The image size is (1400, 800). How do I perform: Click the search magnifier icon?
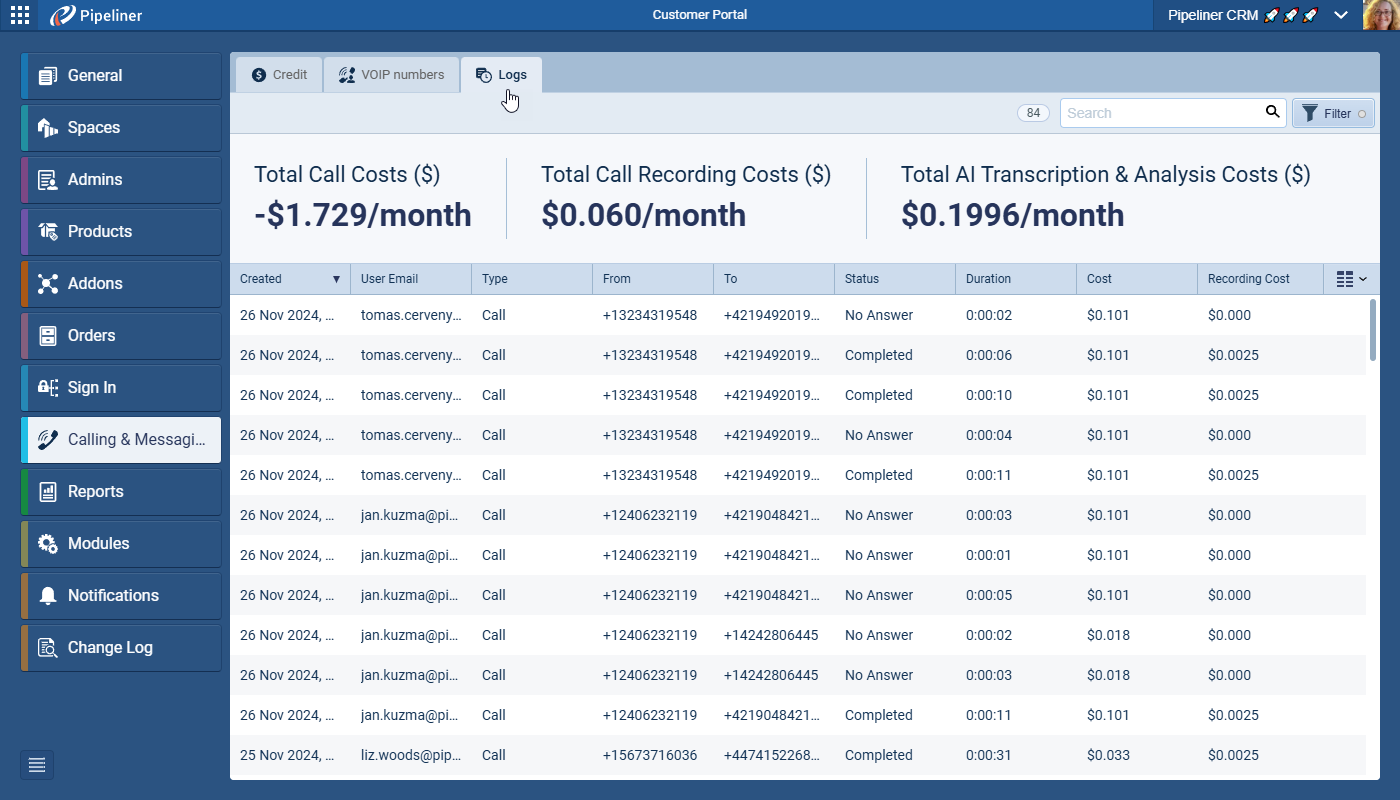point(1272,112)
